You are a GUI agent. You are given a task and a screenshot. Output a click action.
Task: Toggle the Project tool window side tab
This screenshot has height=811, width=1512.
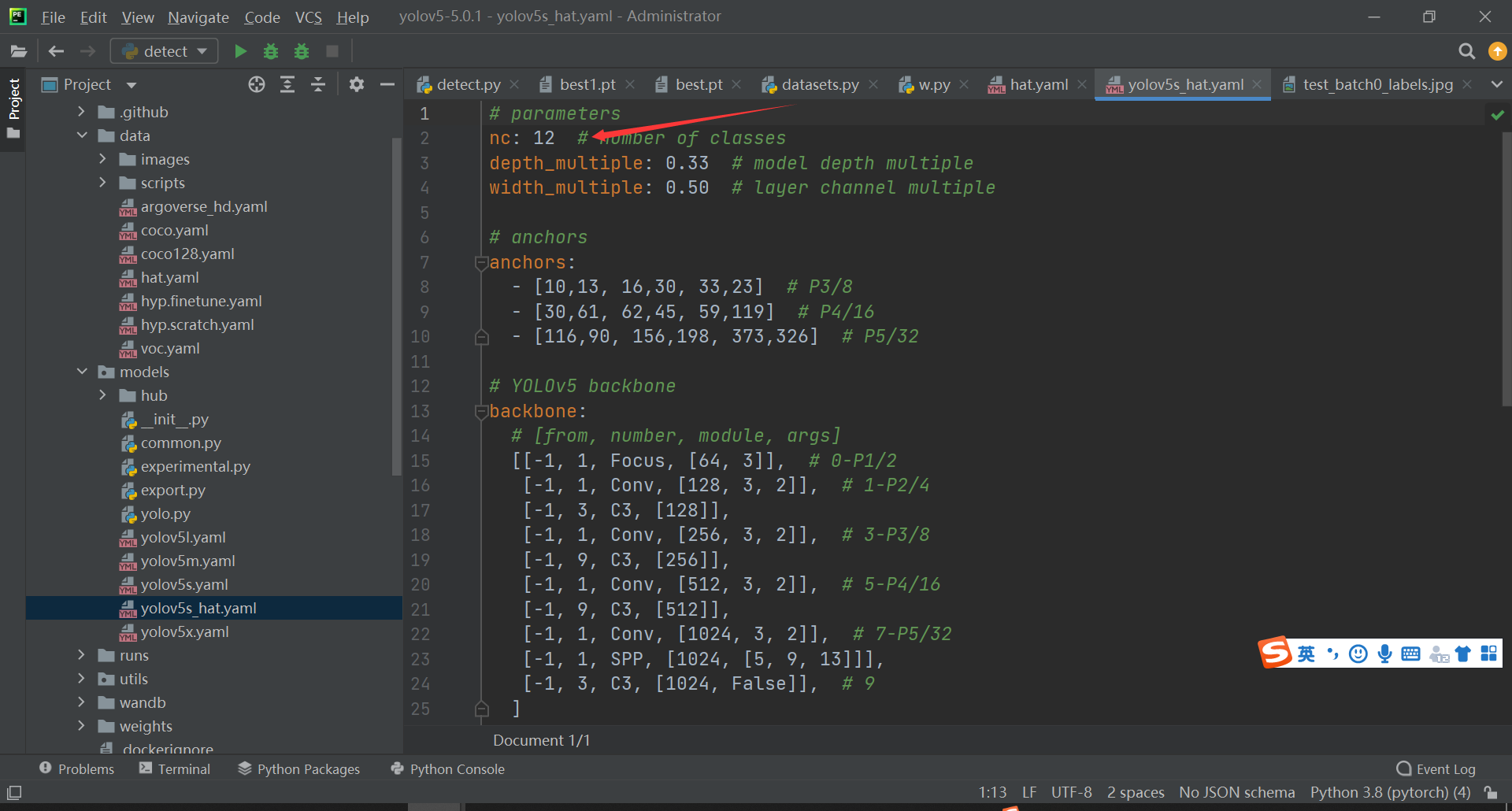(13, 109)
